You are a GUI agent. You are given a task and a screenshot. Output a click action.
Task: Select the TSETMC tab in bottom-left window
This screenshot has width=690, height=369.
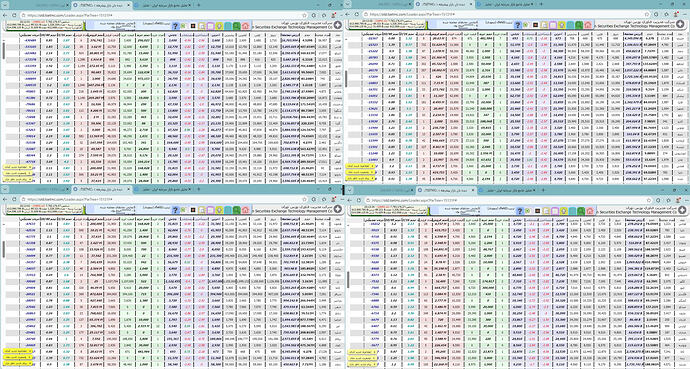click(102, 190)
